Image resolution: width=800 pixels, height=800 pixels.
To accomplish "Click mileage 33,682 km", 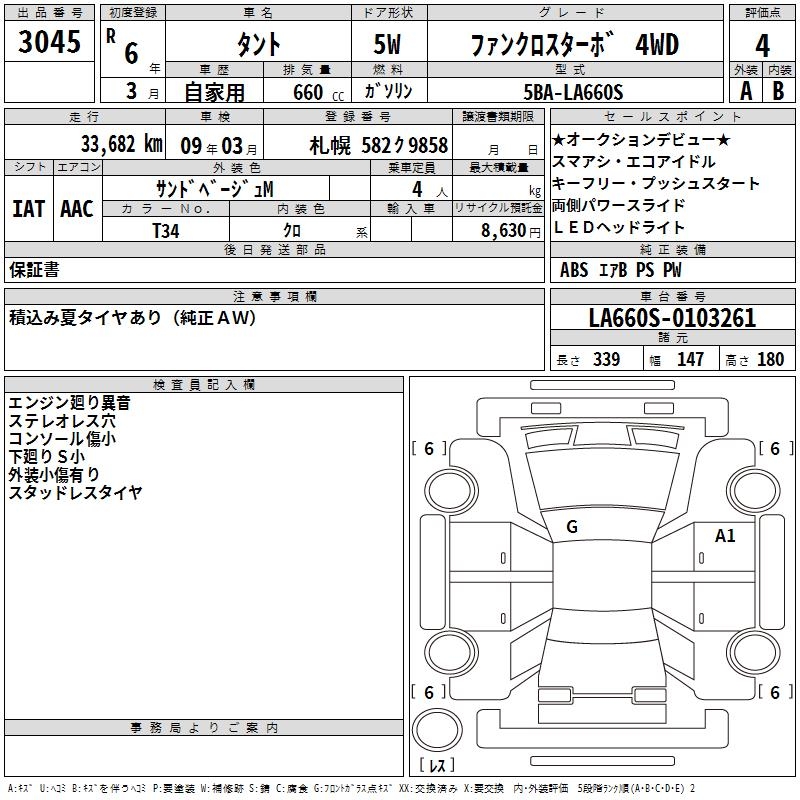I will pyautogui.click(x=121, y=144).
